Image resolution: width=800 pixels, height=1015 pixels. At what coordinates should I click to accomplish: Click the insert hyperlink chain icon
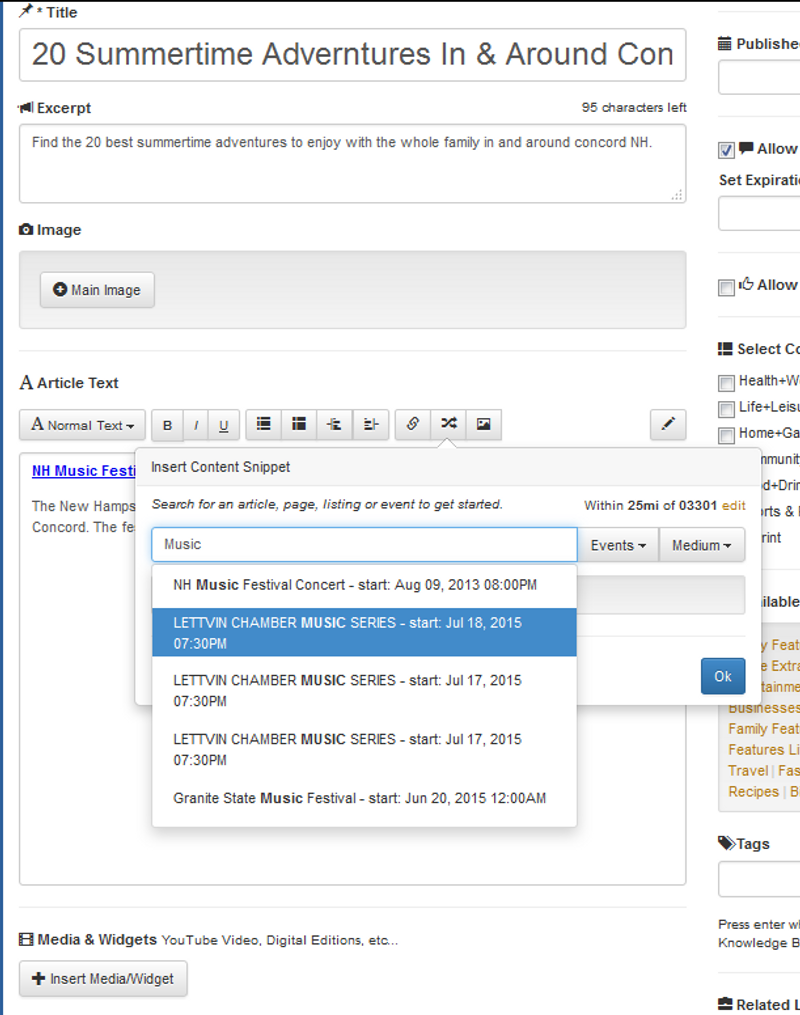413,425
